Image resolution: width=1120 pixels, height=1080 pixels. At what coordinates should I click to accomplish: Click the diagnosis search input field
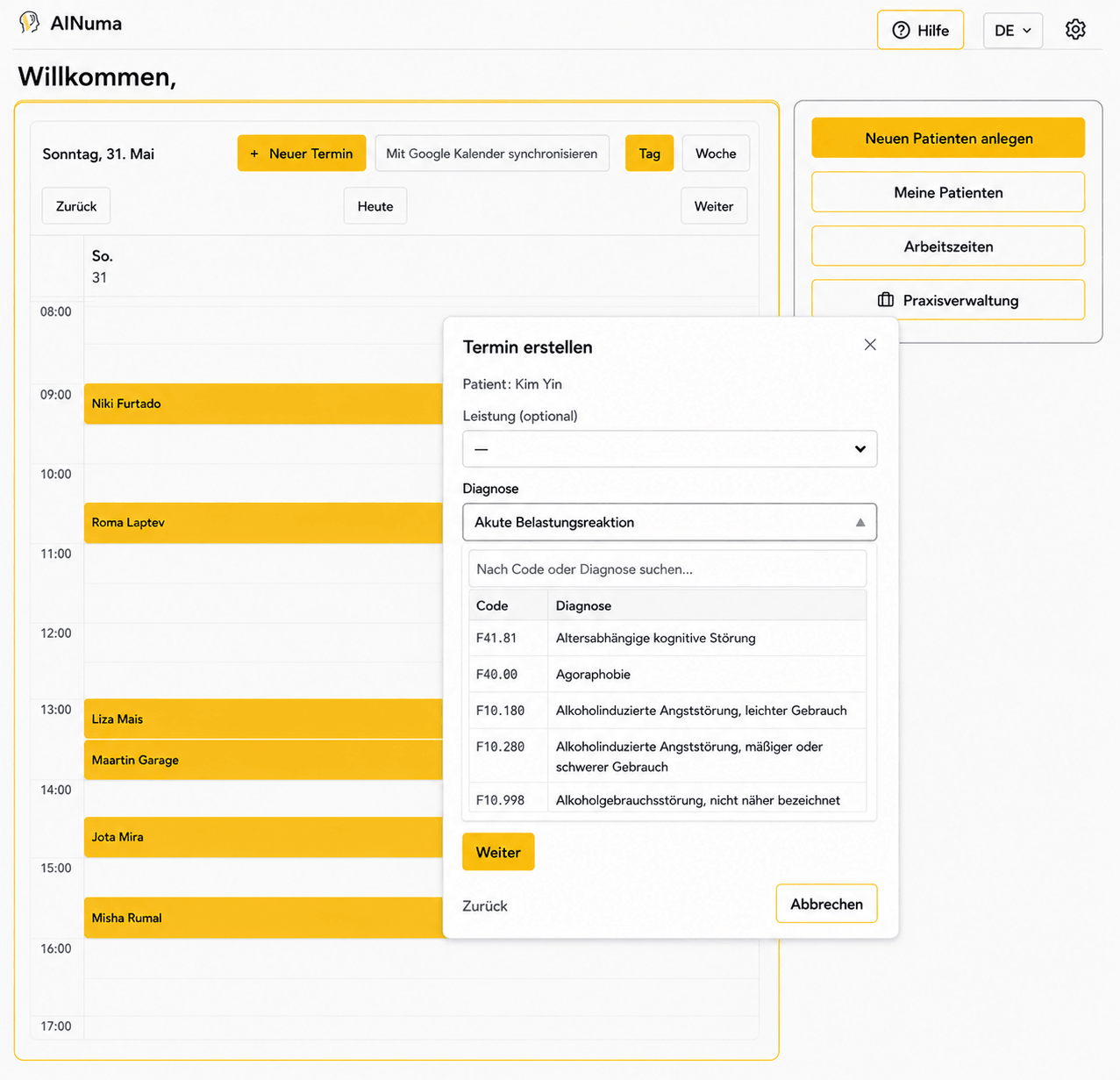667,569
